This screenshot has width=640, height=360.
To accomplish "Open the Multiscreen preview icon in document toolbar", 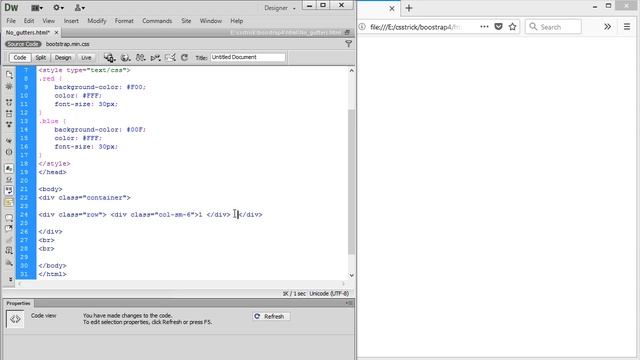I will (x=109, y=58).
